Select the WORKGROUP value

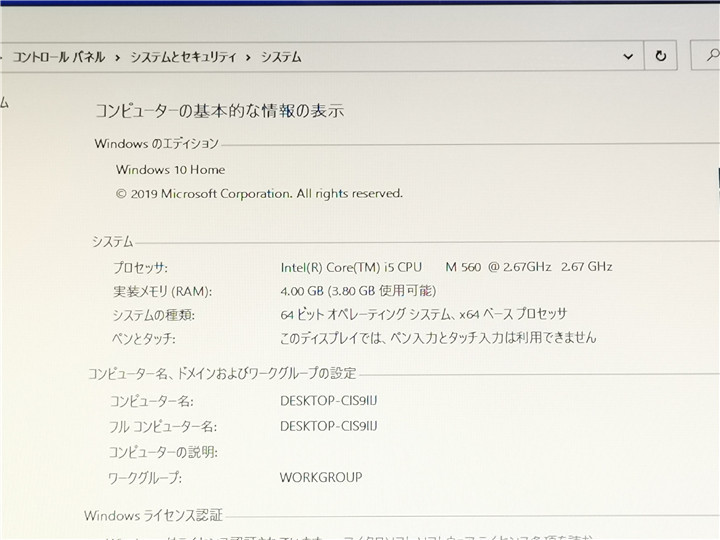pyautogui.click(x=321, y=477)
